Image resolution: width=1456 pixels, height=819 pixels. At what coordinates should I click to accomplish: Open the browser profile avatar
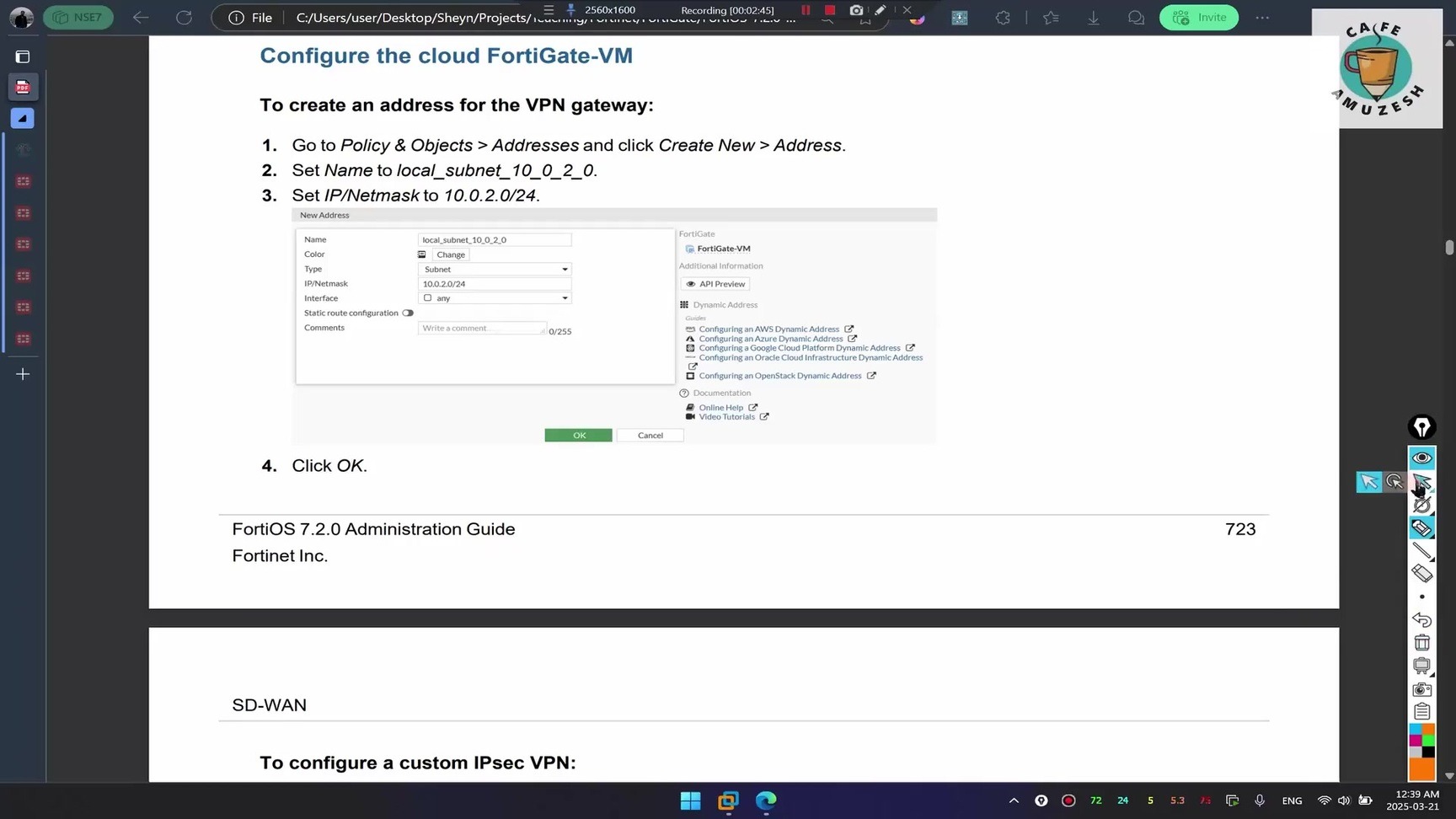tap(21, 17)
